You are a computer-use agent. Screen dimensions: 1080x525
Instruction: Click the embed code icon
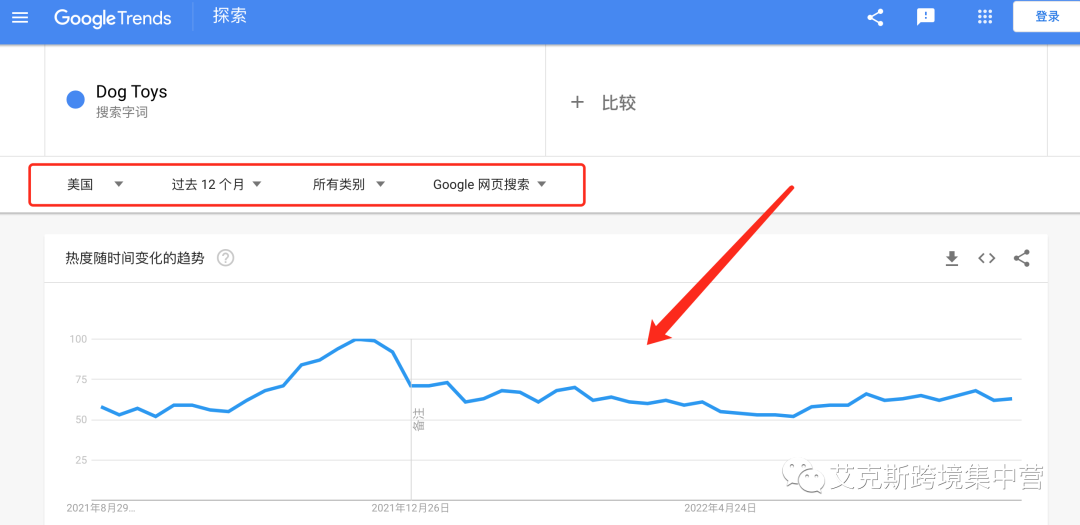(x=987, y=258)
